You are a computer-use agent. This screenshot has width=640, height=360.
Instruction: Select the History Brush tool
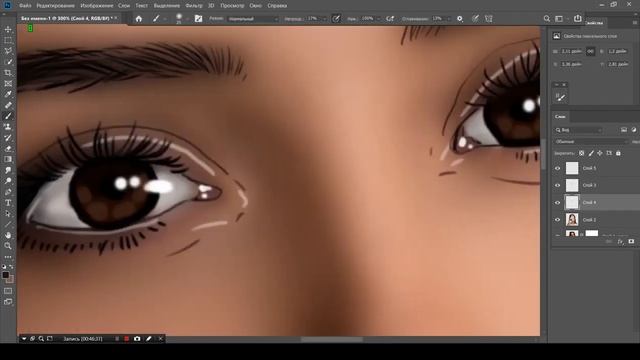pos(8,138)
